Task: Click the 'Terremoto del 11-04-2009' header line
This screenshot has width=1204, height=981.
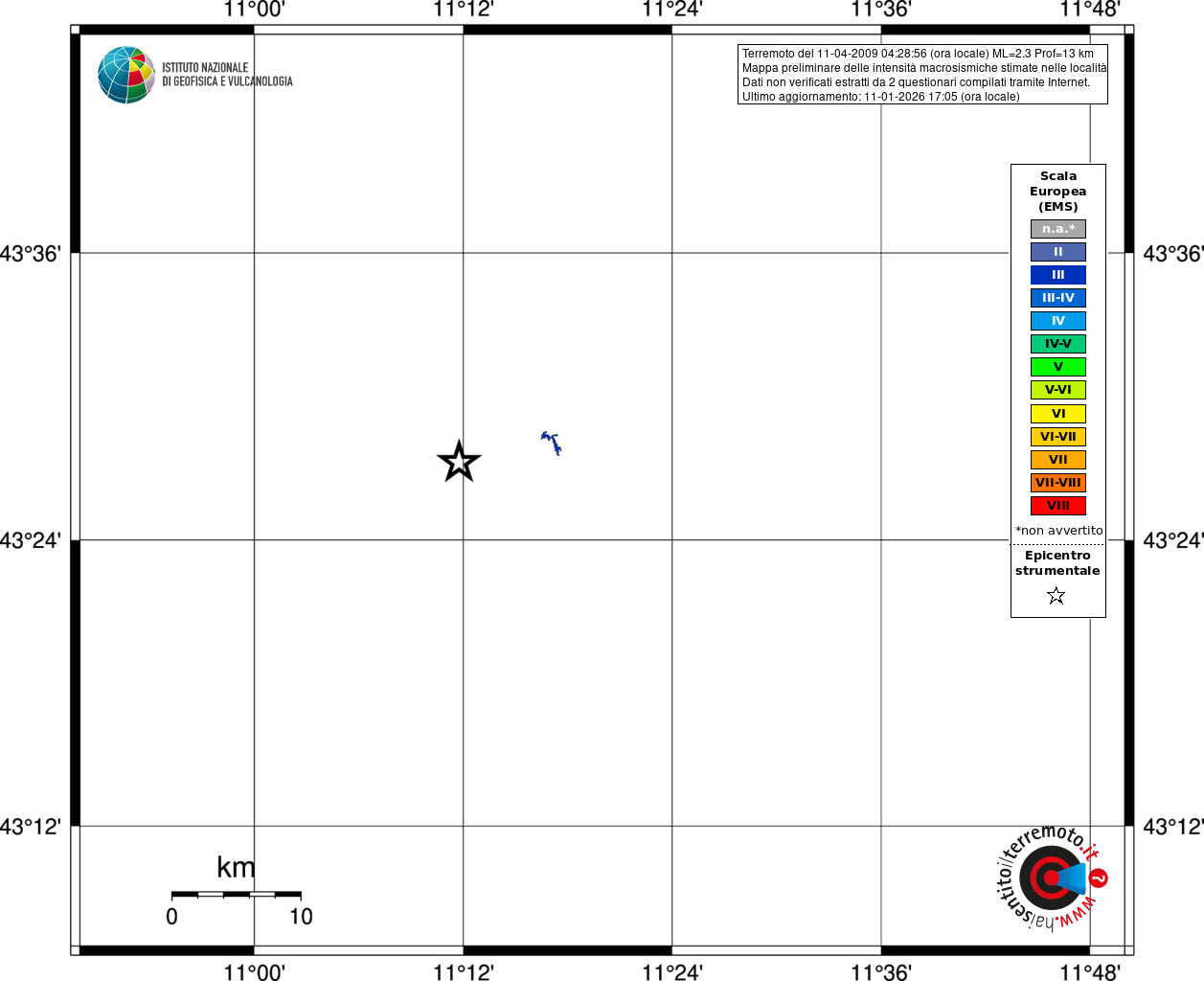Action: pyautogui.click(x=918, y=54)
